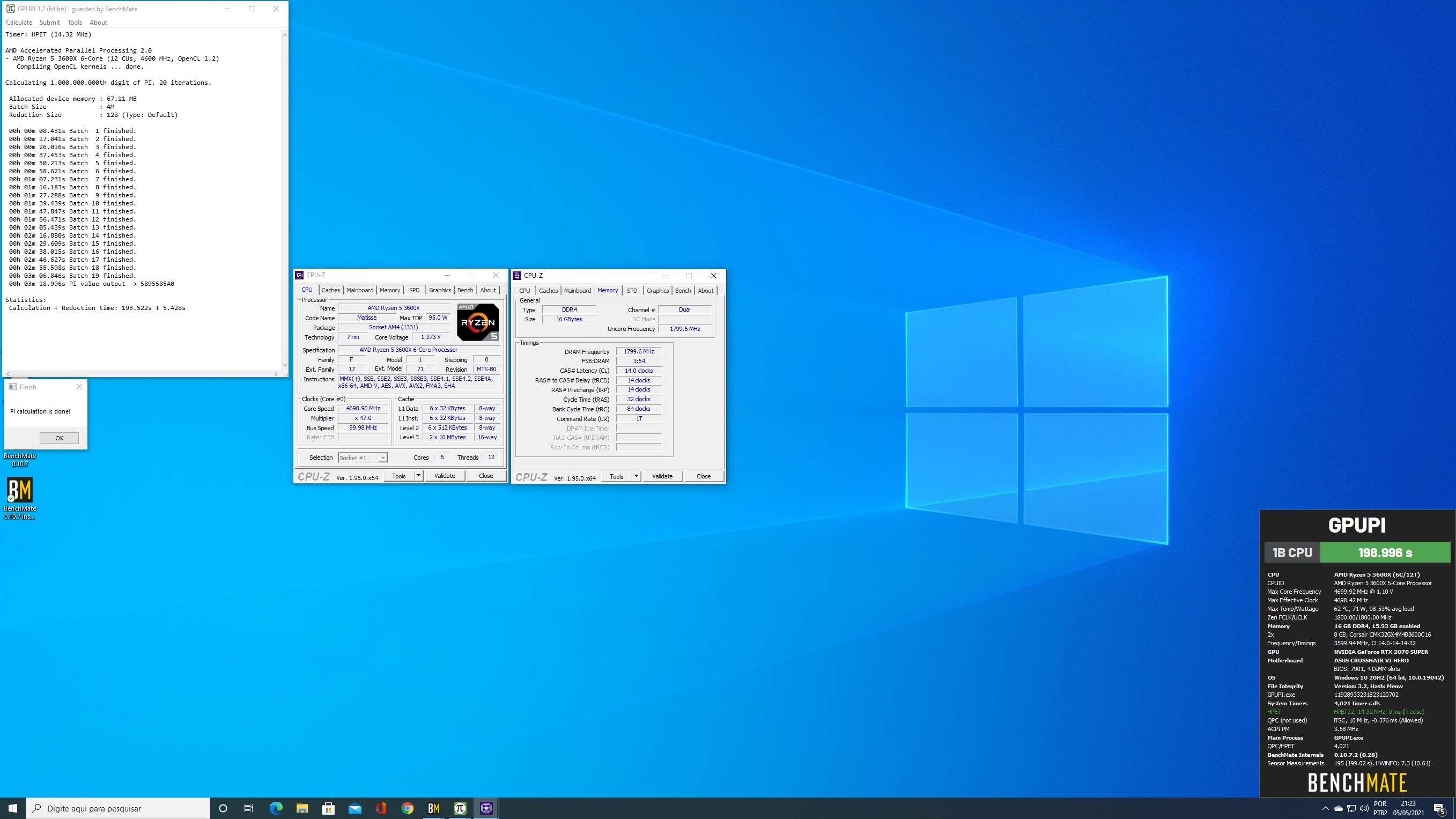Switch to CPU-Z taskbar icon
This screenshot has width=1456, height=819.
coord(486,808)
